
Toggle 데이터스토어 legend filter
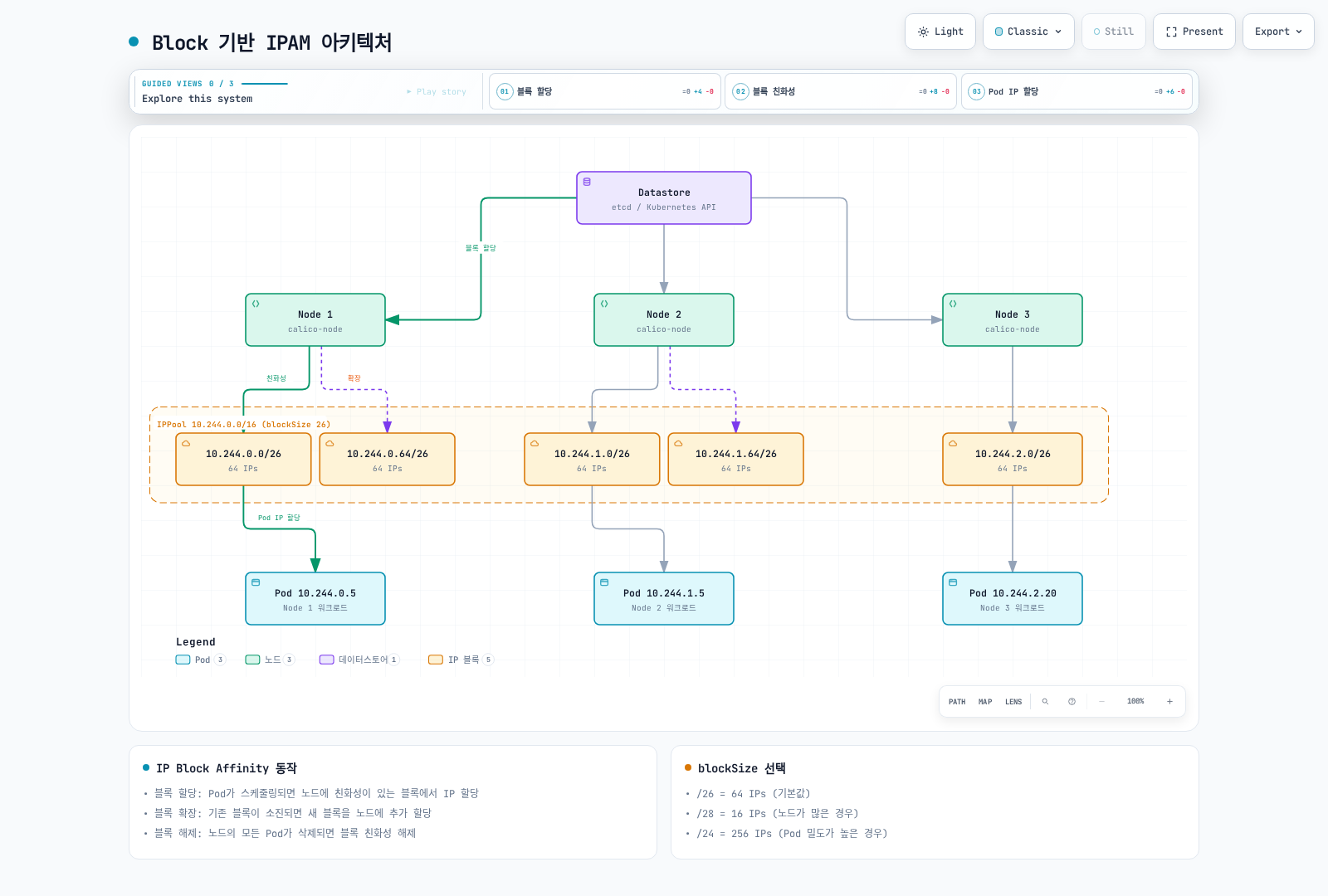pos(359,660)
